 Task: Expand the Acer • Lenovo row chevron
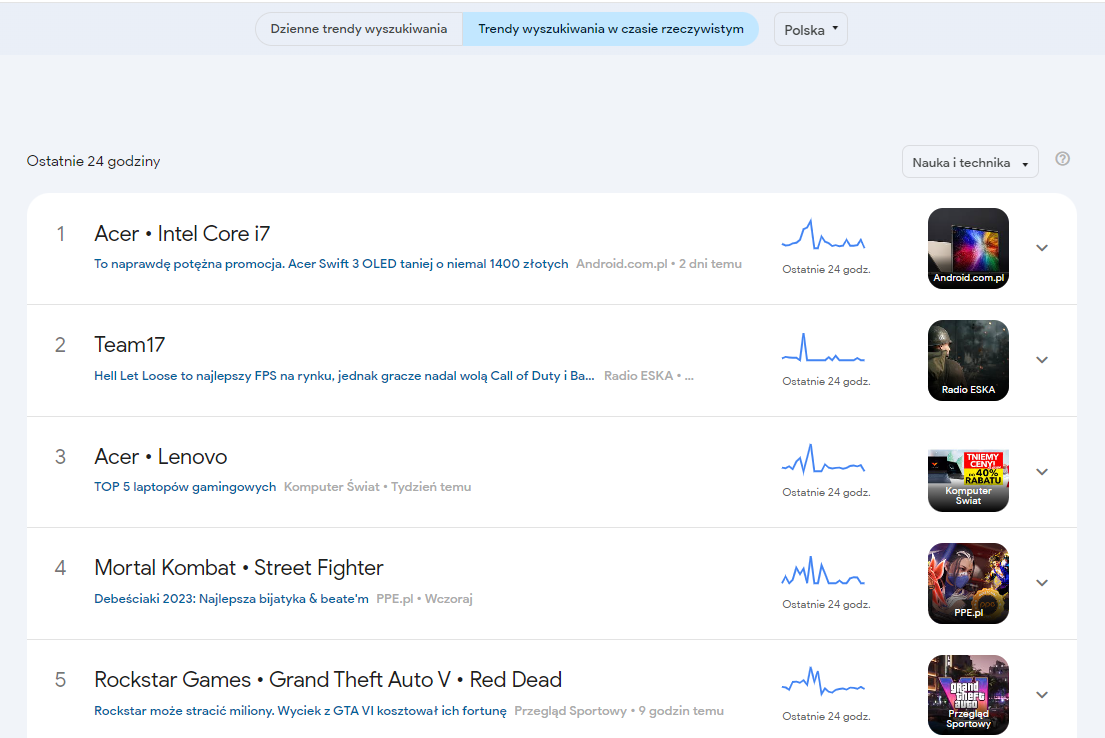(x=1042, y=472)
